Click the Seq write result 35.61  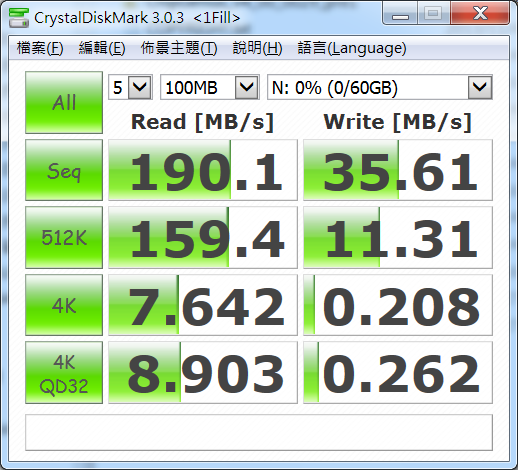pyautogui.click(x=398, y=170)
